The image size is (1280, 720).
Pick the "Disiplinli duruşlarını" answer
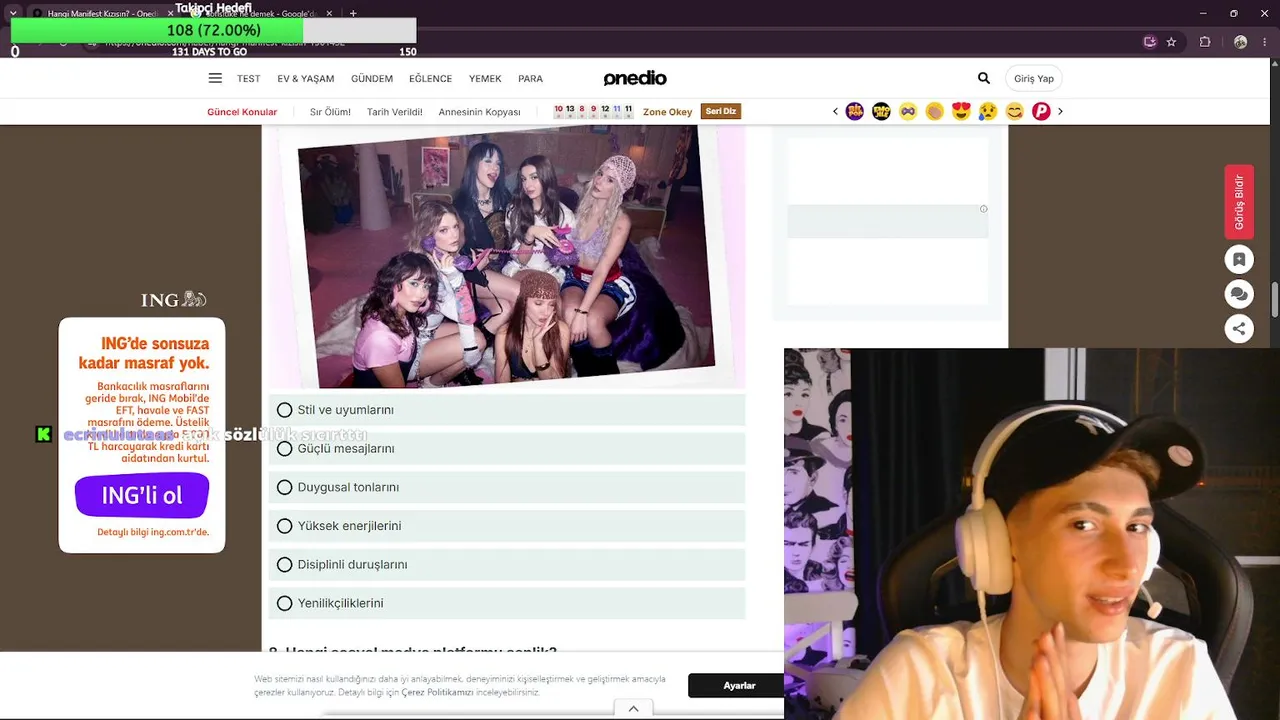pos(507,565)
